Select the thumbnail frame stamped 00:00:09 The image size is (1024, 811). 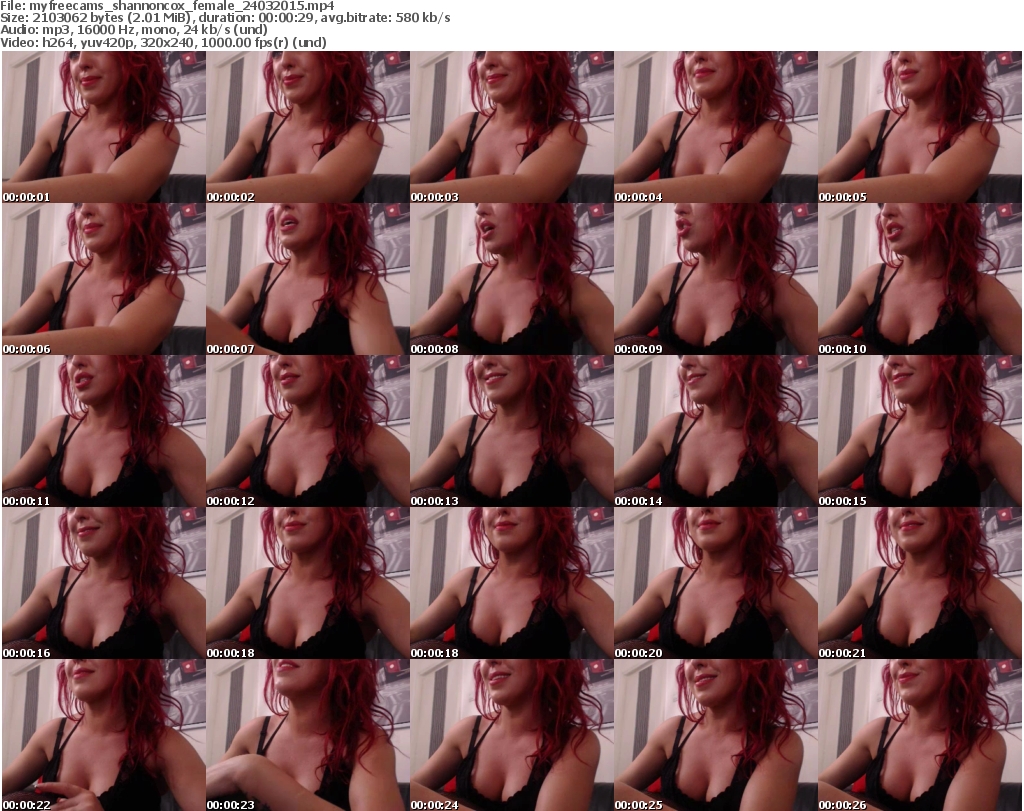(715, 279)
